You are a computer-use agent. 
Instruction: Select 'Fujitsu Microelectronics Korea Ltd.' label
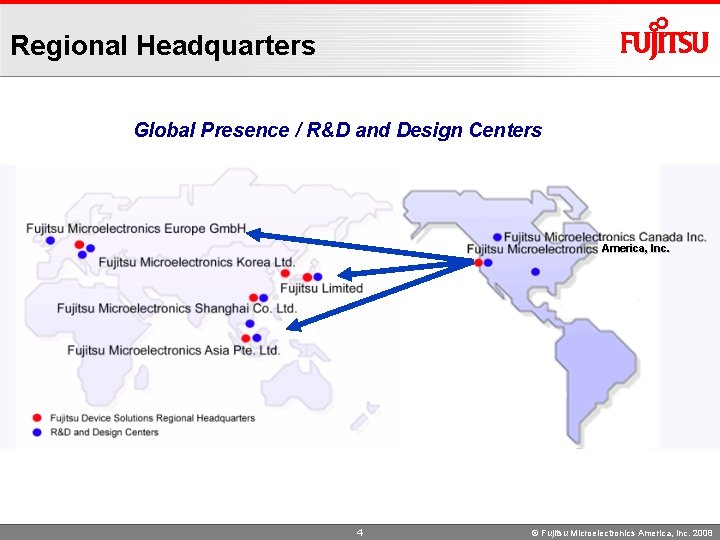point(197,262)
